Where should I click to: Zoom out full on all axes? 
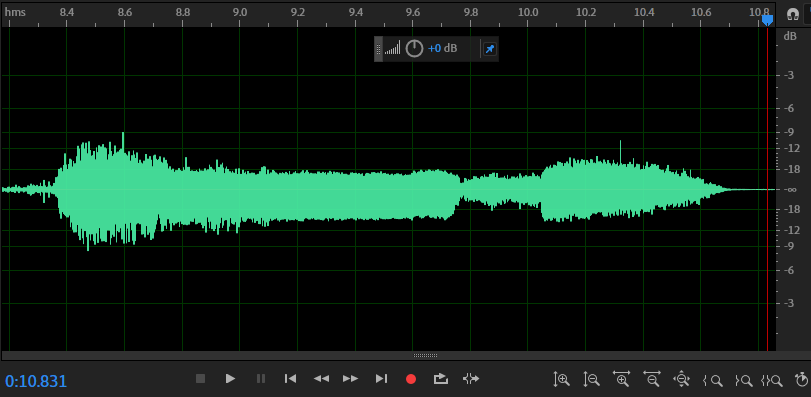coord(682,379)
